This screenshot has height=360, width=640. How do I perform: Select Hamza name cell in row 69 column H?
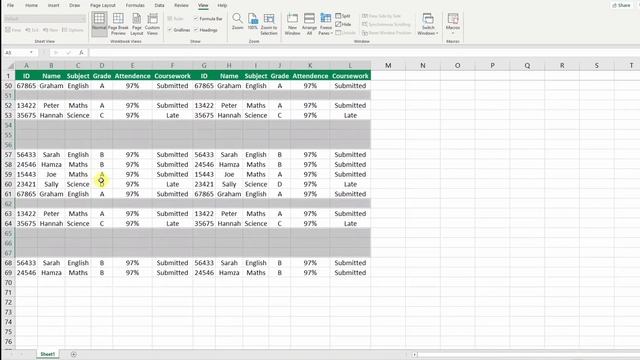(229, 273)
